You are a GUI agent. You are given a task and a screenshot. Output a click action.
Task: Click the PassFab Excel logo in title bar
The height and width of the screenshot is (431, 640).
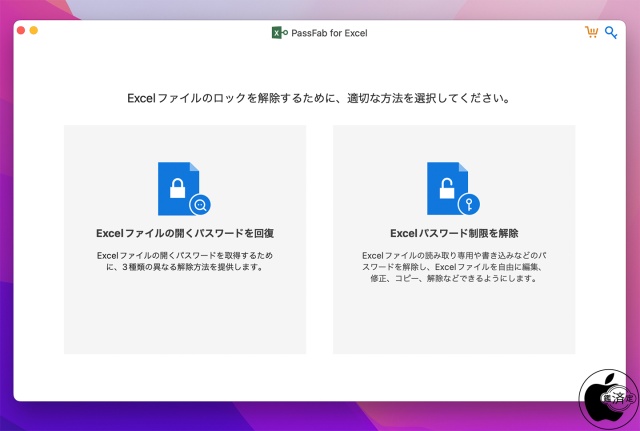pyautogui.click(x=280, y=33)
